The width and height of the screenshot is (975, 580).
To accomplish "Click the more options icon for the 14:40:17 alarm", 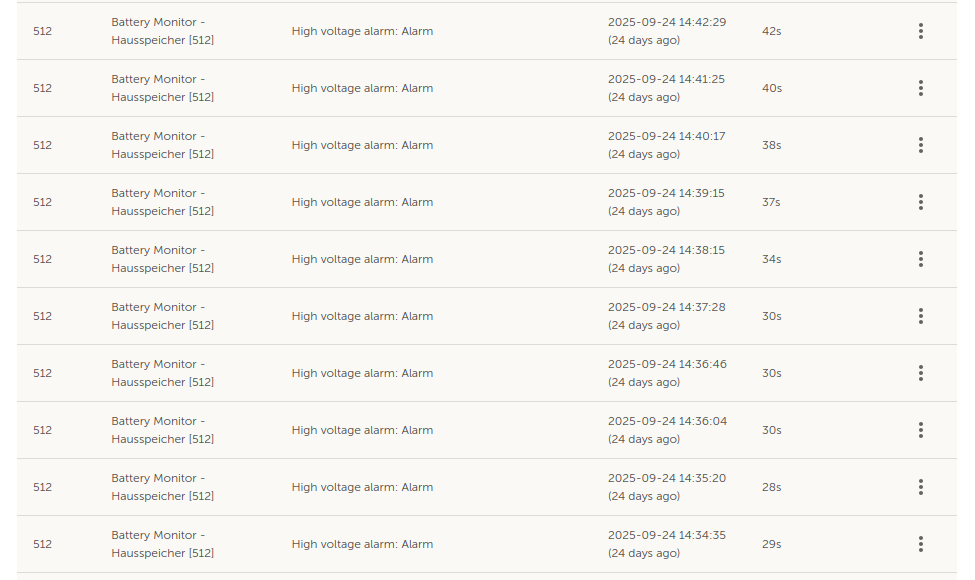I will (x=920, y=145).
